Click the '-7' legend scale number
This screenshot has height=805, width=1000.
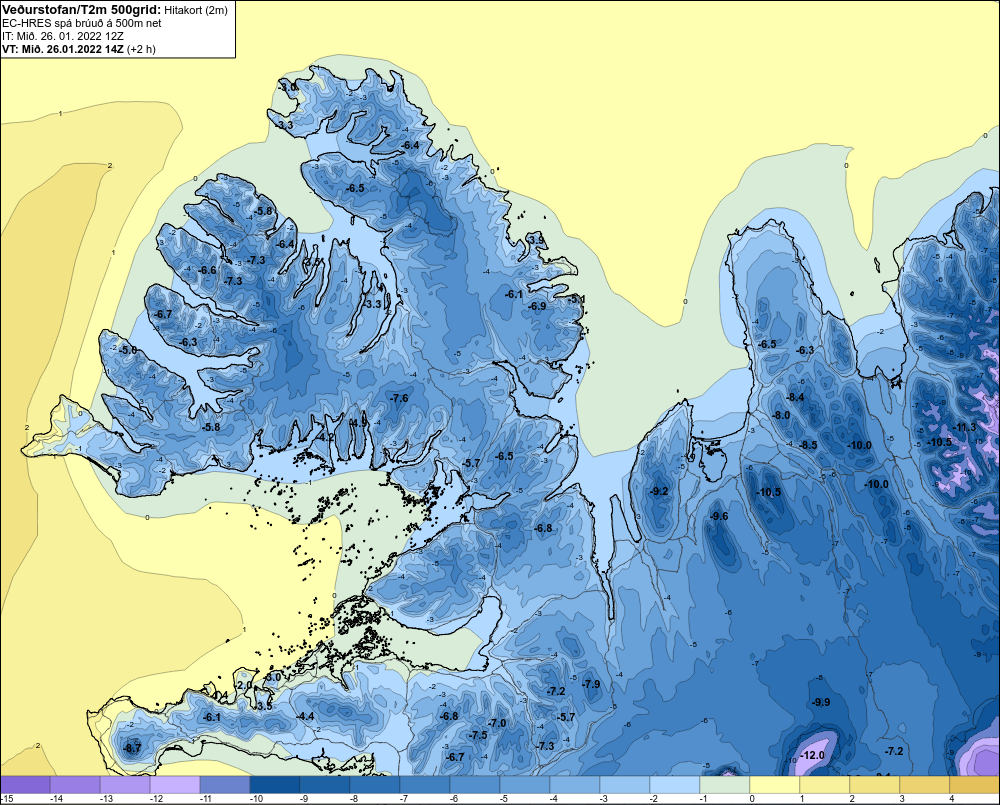[405, 799]
